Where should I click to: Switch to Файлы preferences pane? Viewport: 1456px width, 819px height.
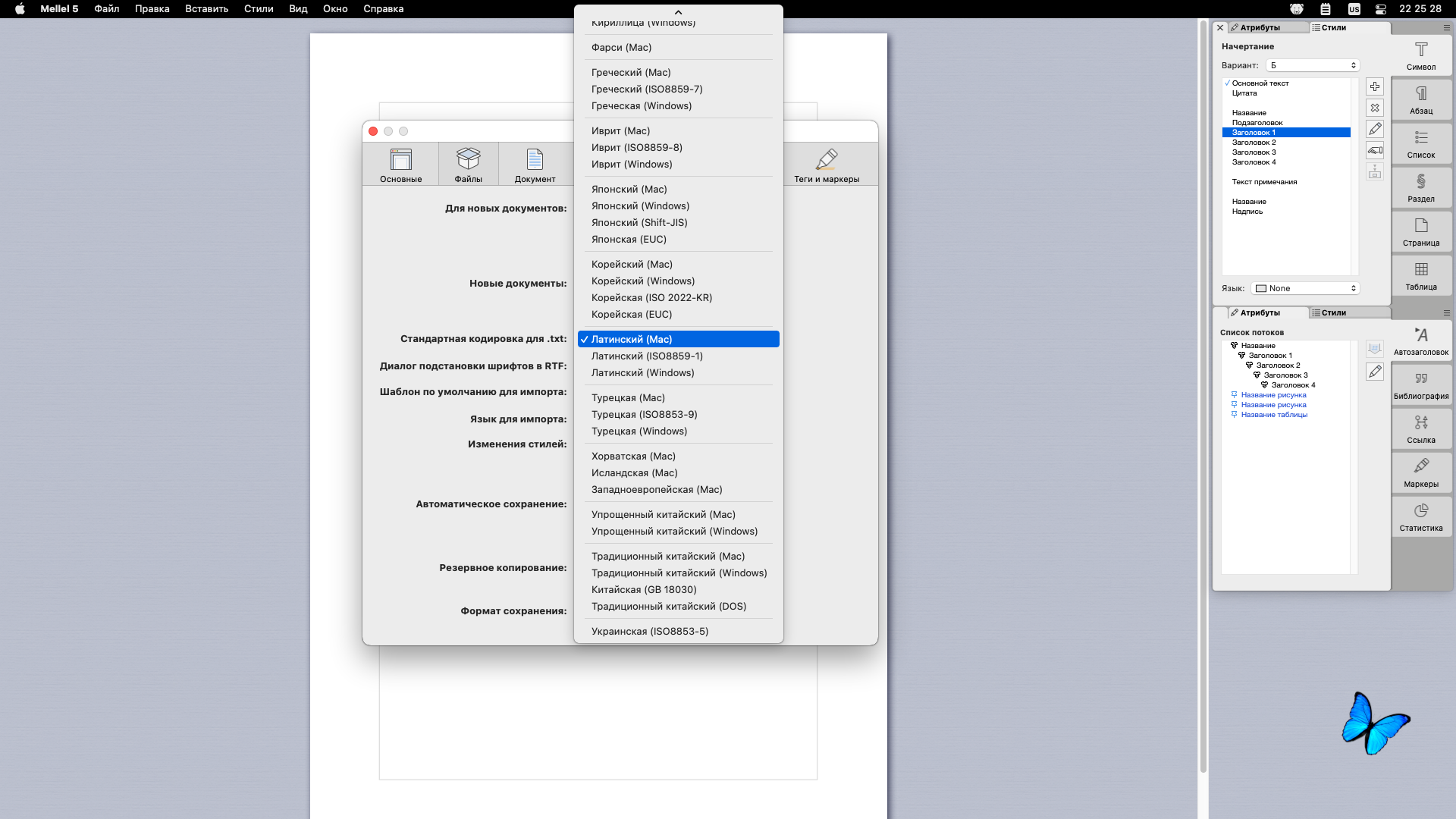468,165
